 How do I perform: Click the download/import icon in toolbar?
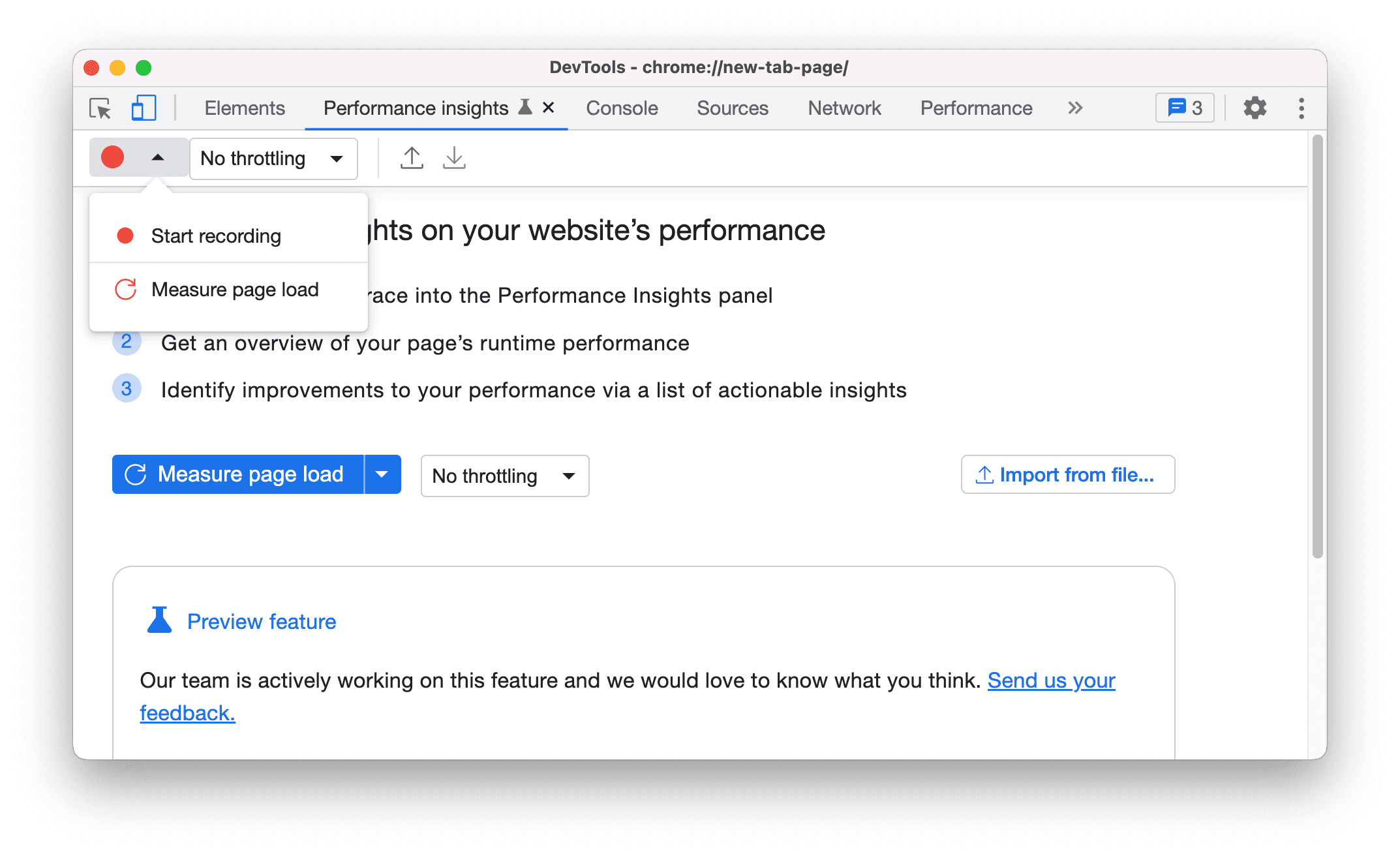coord(454,158)
